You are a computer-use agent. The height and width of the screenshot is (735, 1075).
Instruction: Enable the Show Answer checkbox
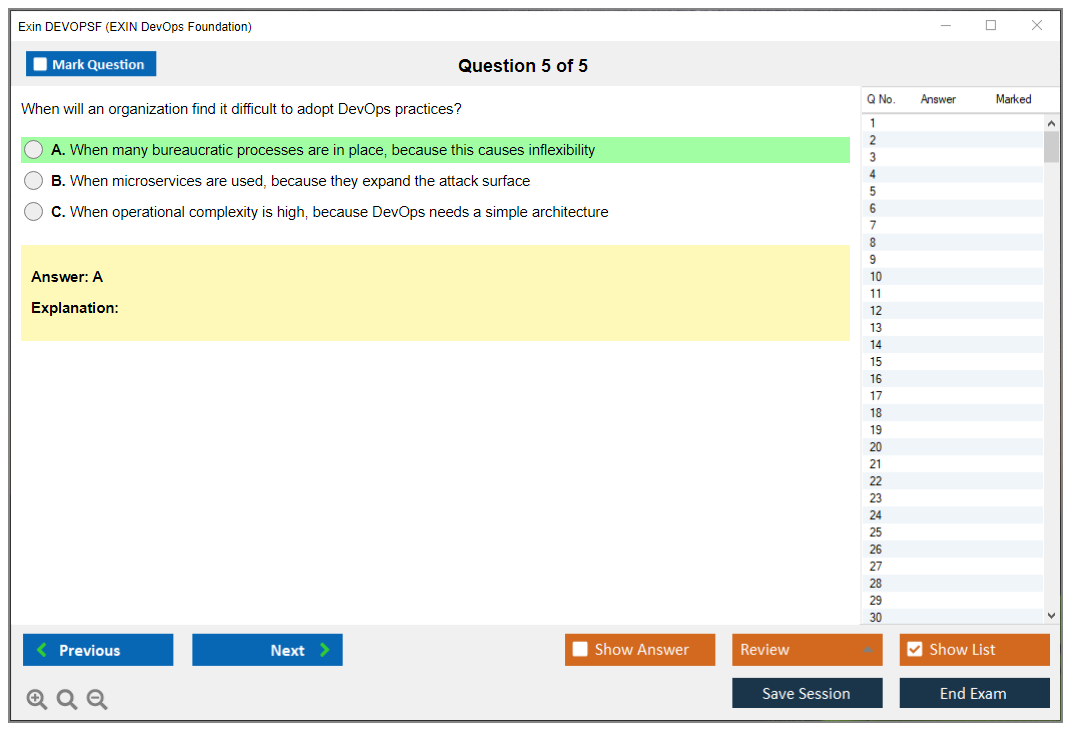[x=581, y=650]
